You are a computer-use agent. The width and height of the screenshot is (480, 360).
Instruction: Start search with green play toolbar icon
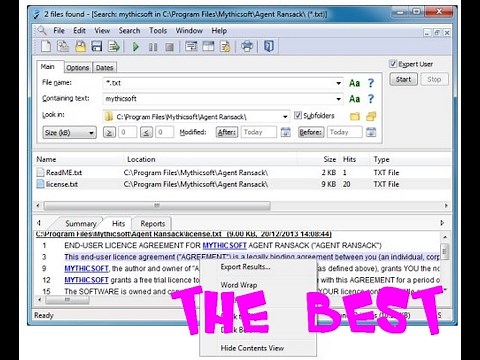(136, 46)
